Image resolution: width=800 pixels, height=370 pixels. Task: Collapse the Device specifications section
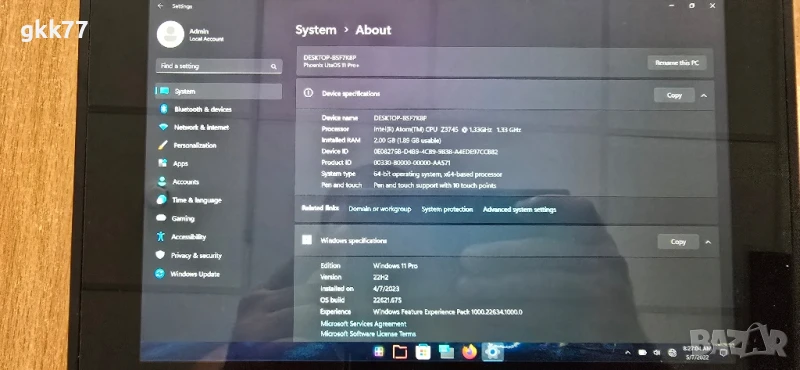704,95
